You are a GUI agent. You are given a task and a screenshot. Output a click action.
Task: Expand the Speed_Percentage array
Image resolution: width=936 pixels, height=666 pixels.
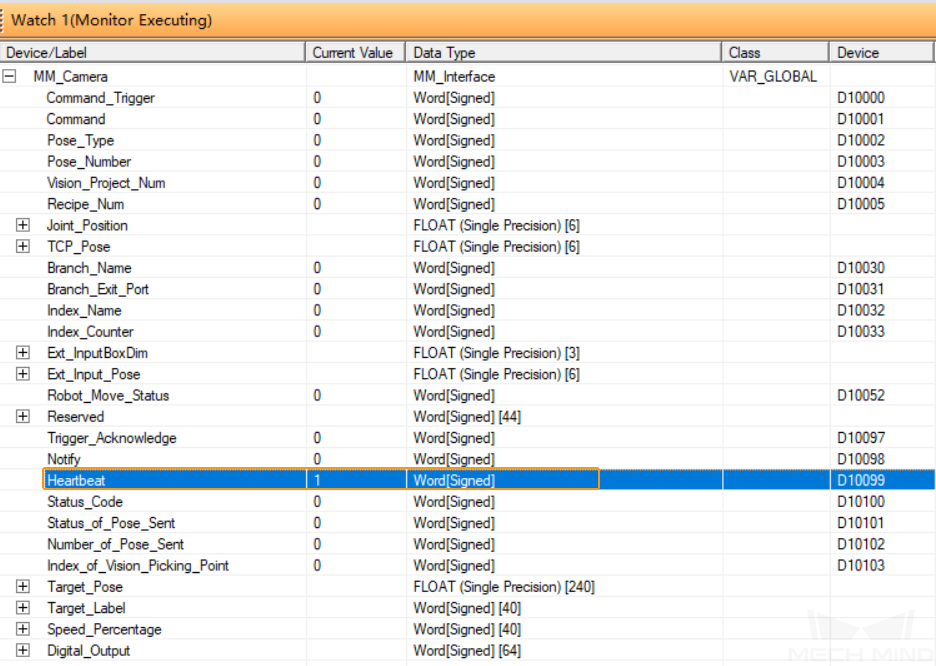23,629
